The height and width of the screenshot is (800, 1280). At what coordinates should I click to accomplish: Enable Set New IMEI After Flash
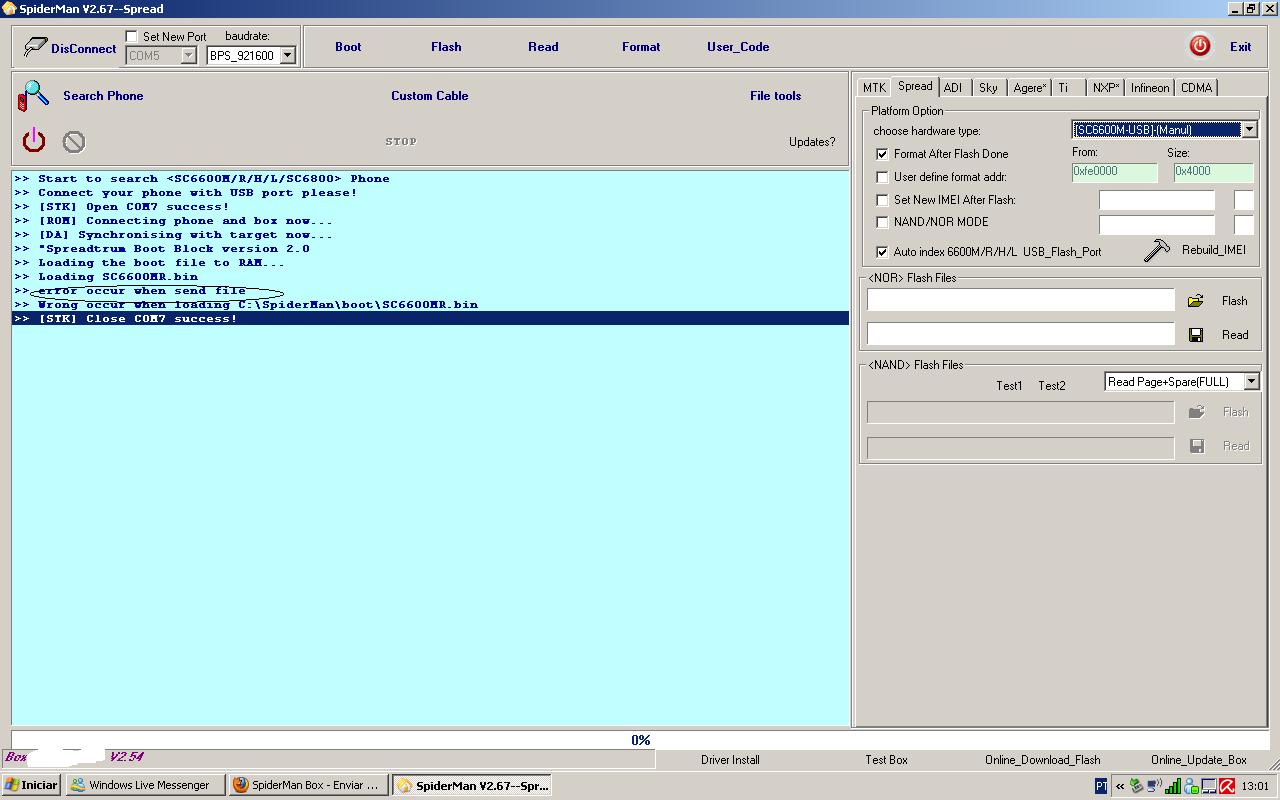point(882,200)
